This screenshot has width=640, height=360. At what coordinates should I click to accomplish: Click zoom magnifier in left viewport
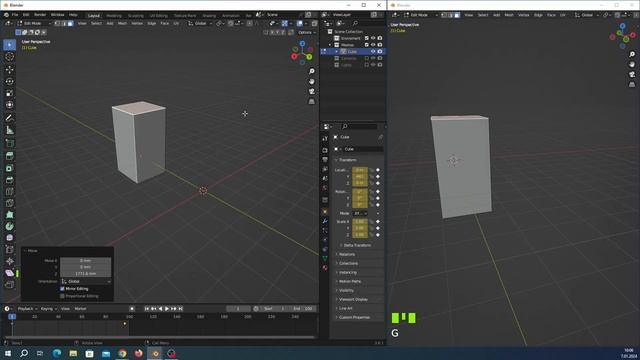(x=312, y=71)
